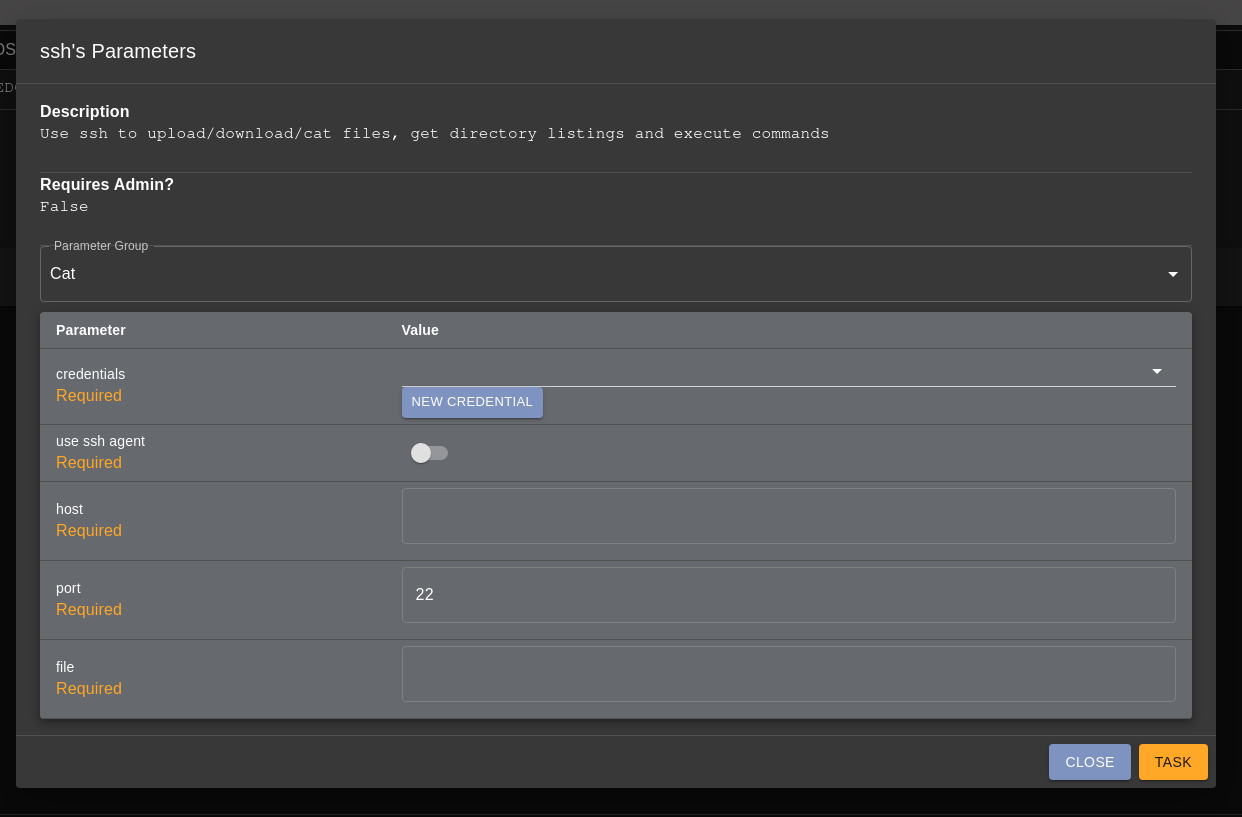Click the NEW CREDENTIAL button
This screenshot has width=1242, height=817.
[472, 402]
